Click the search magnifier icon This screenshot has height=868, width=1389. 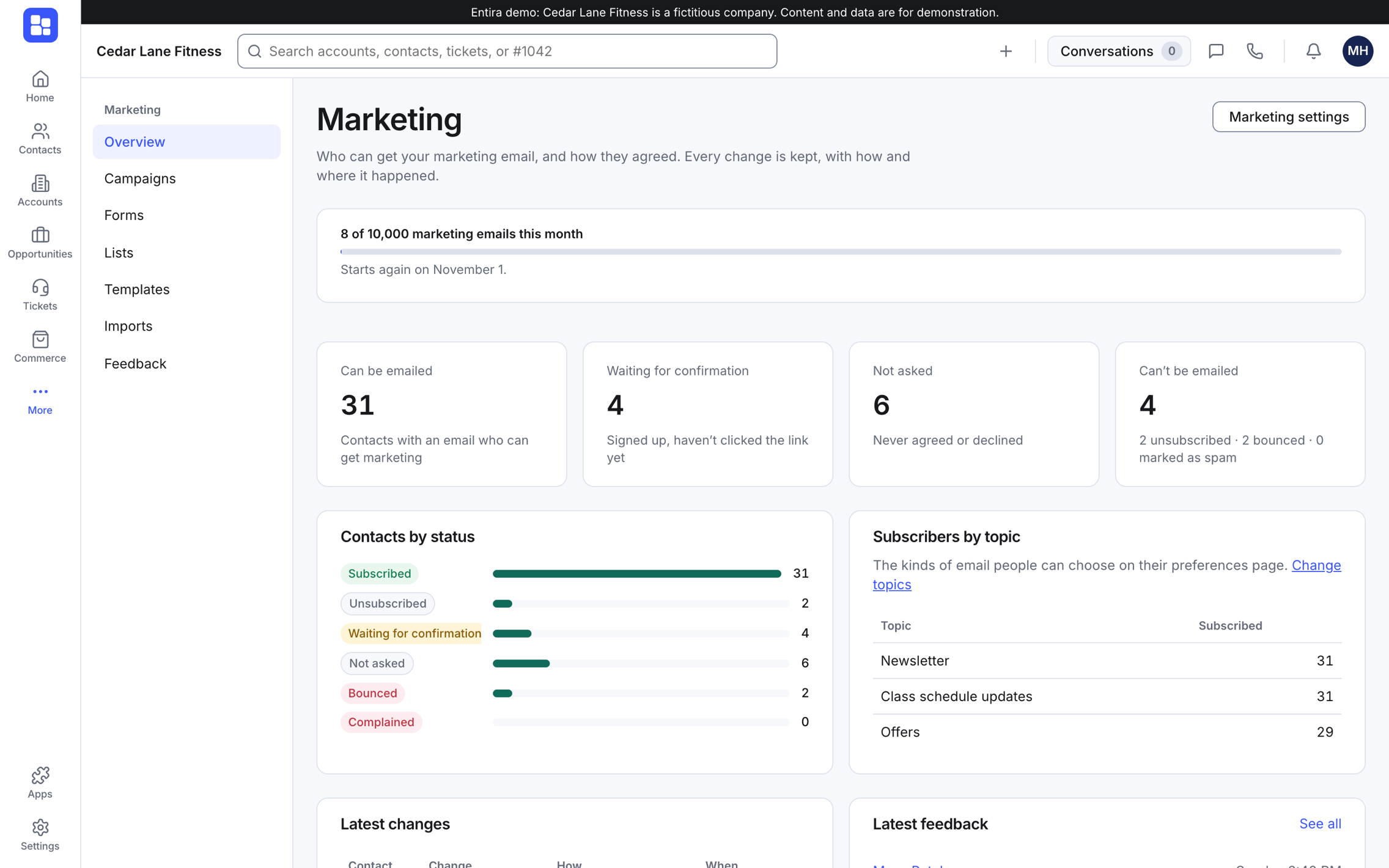(x=255, y=51)
